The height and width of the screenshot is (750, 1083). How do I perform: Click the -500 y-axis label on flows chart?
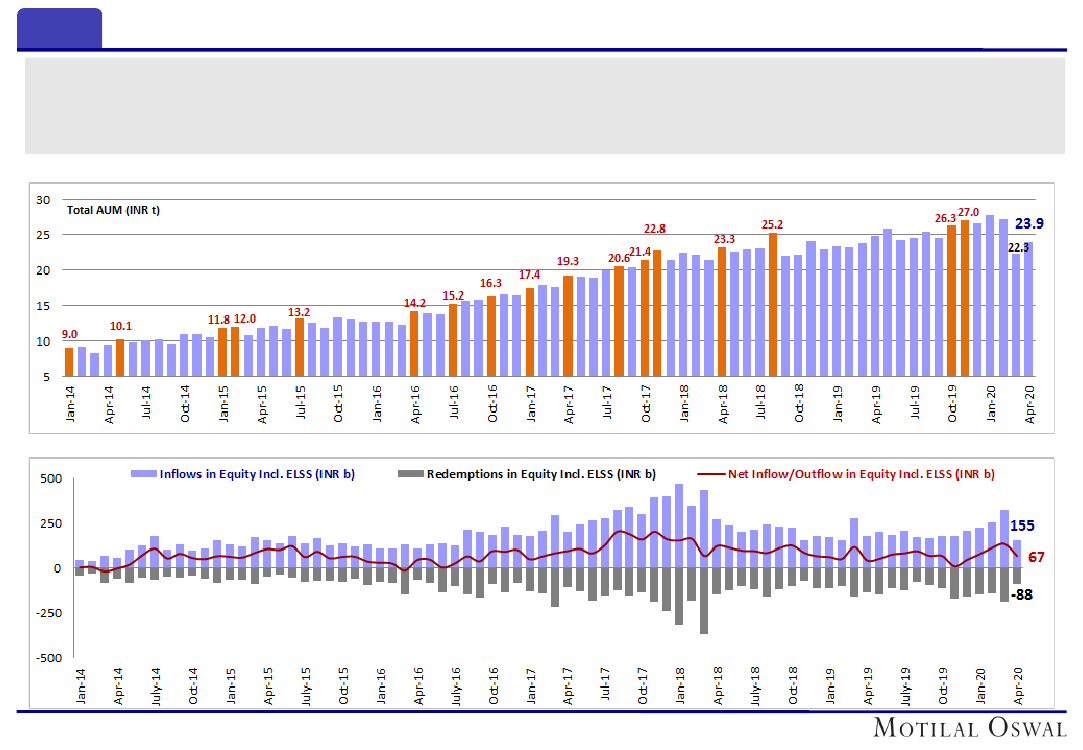pyautogui.click(x=48, y=658)
